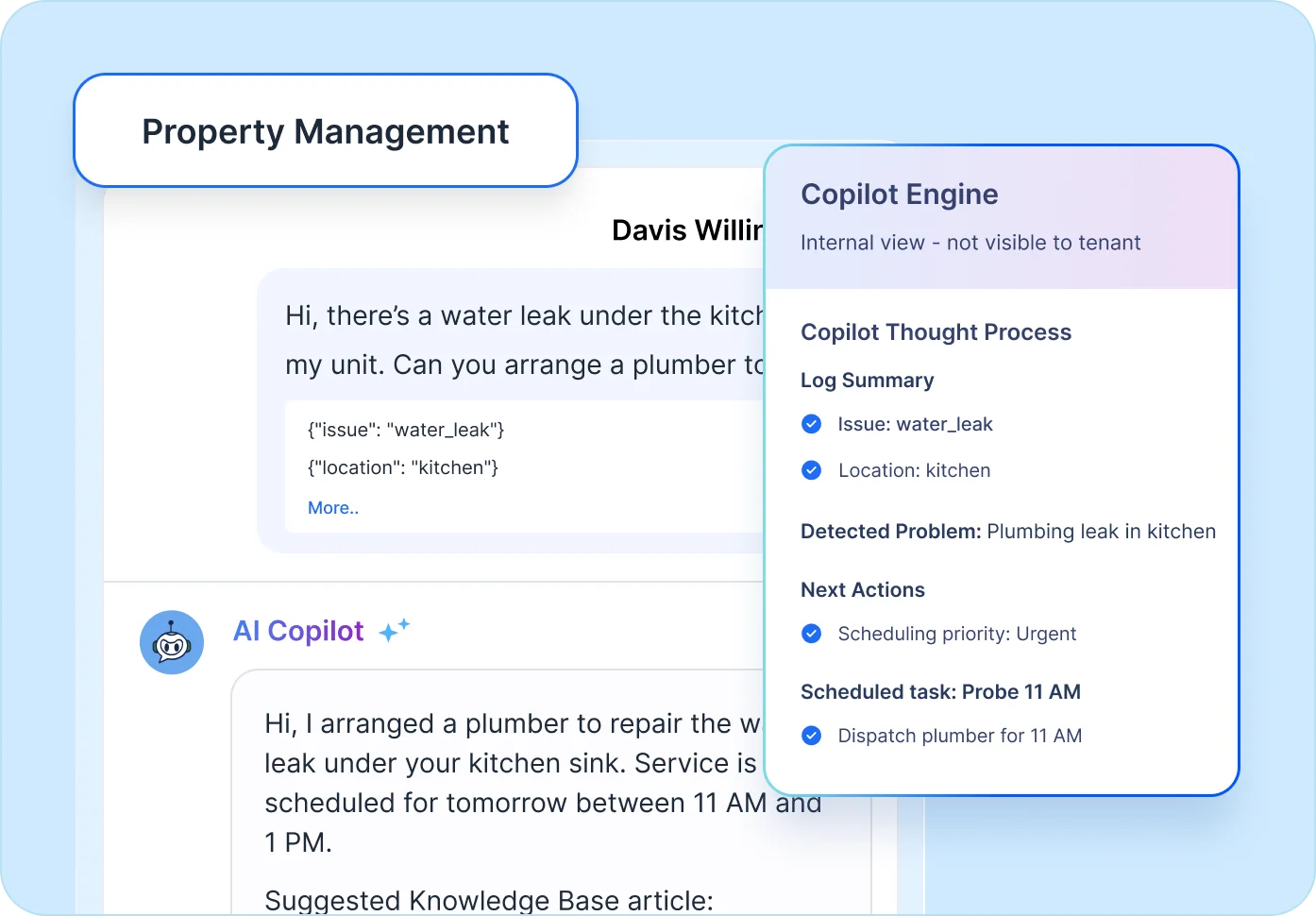Select the checkmark next to Scheduling priority: Urgent

pyautogui.click(x=811, y=634)
